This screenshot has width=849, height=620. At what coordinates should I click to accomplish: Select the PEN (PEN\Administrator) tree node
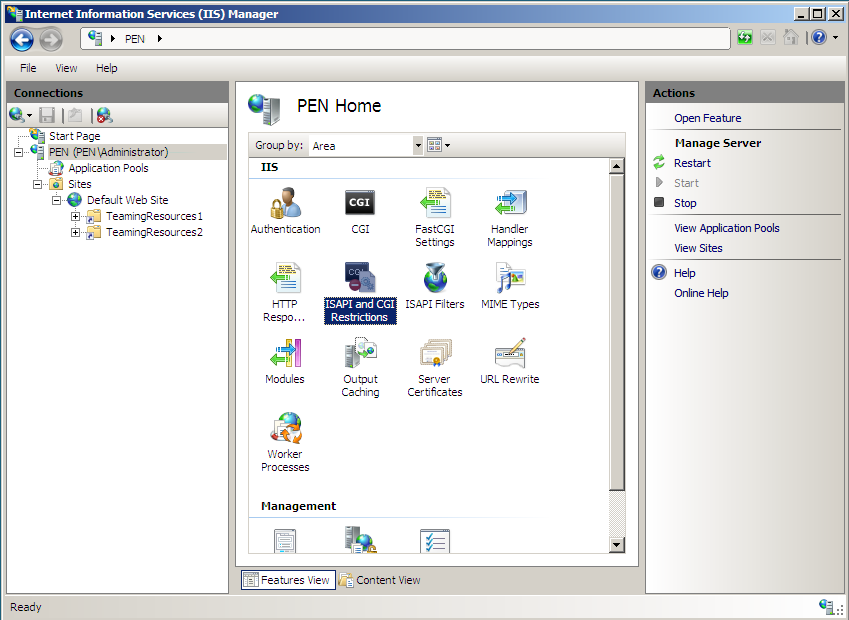pos(108,152)
